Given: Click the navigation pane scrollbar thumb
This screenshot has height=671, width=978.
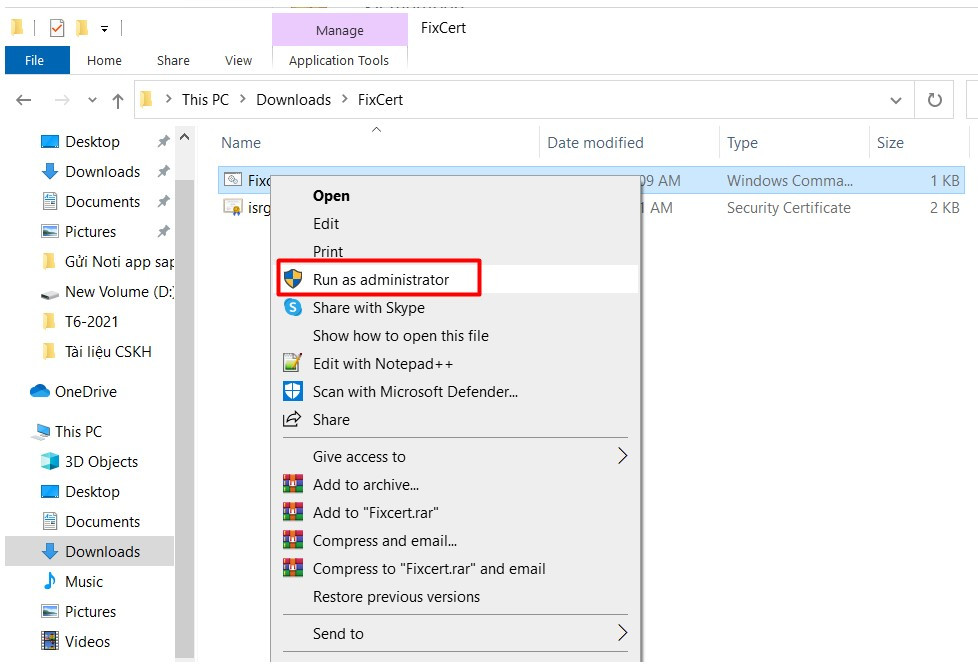Looking at the screenshot, I should pyautogui.click(x=185, y=418).
